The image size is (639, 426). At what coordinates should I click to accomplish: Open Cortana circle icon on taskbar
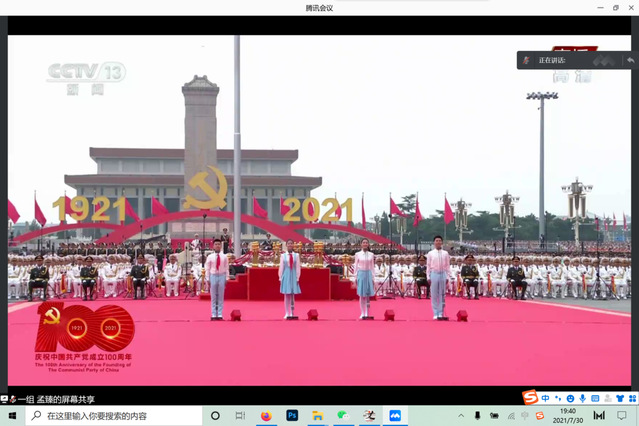click(x=215, y=415)
